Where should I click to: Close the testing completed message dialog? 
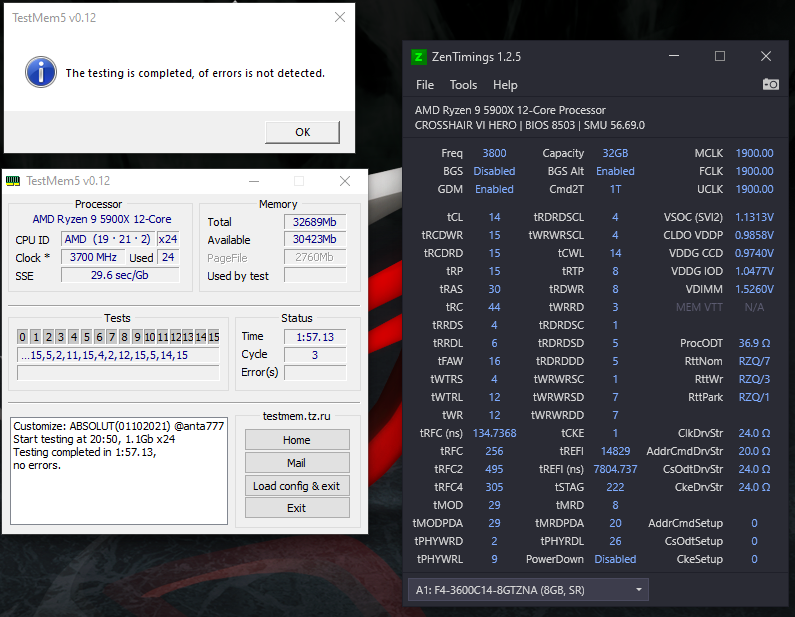coord(340,17)
